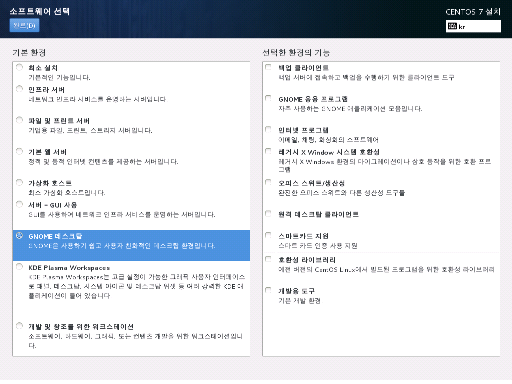The width and height of the screenshot is (512, 384).
Task: Check the GNOME 응용 프로그램 add-on
Action: [268, 98]
